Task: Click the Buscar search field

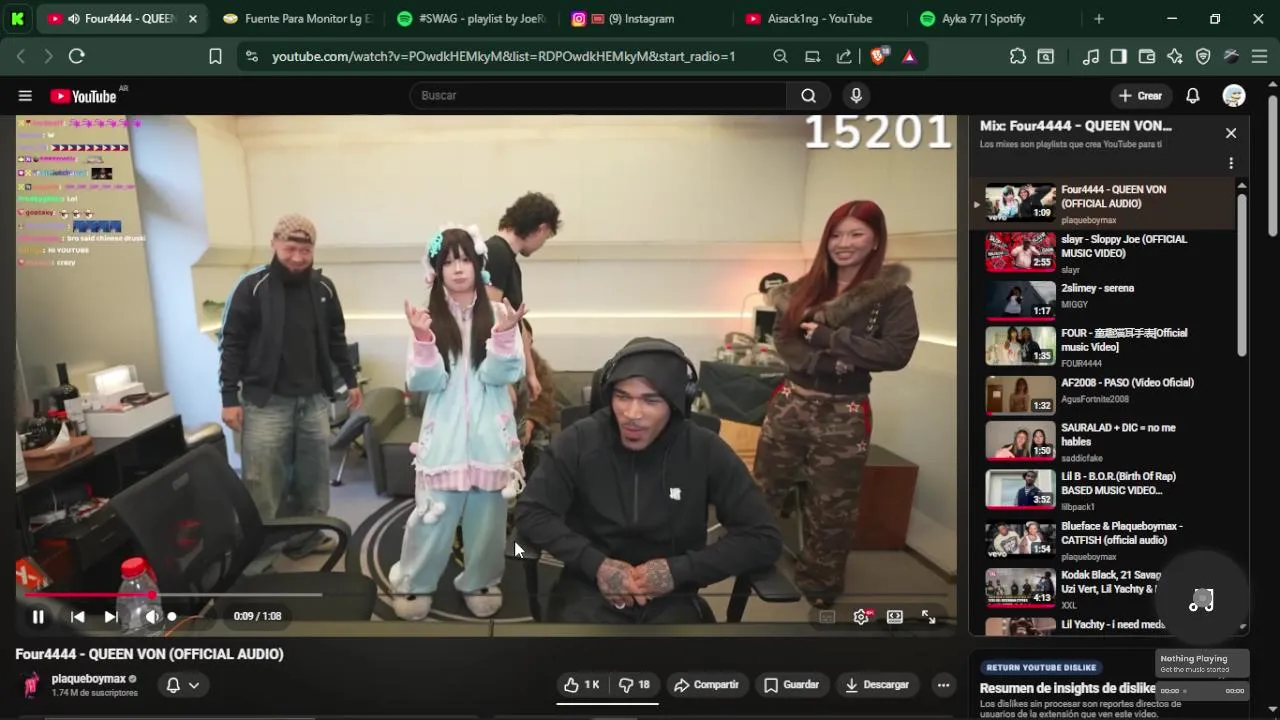Action: pyautogui.click(x=598, y=96)
